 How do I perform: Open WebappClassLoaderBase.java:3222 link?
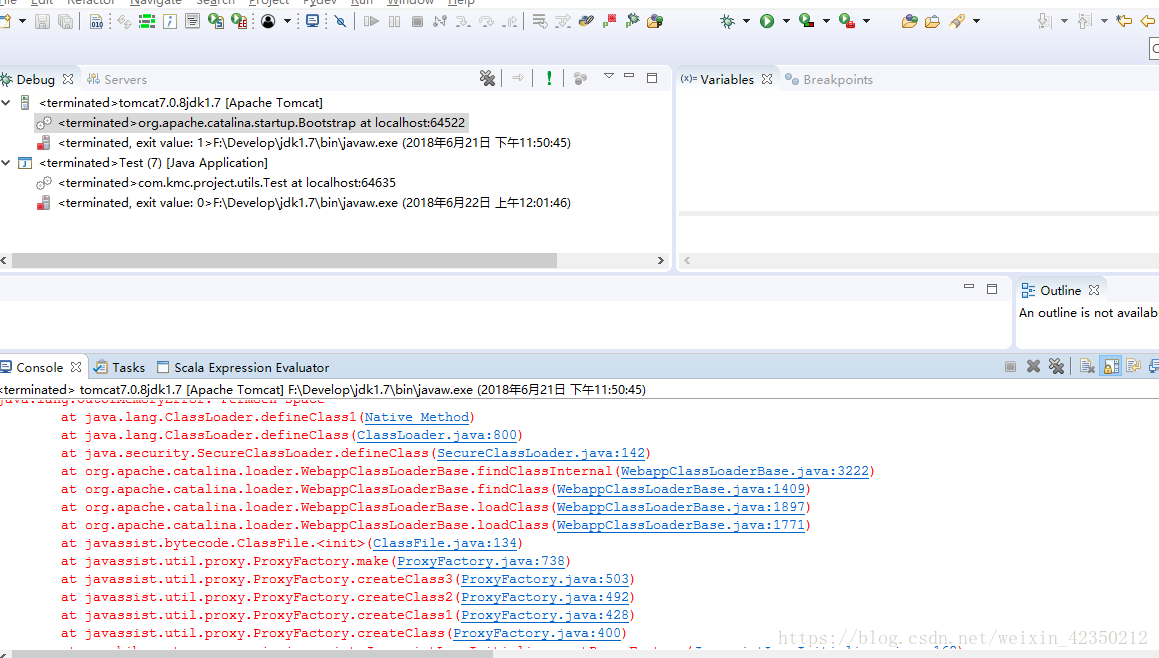point(745,471)
